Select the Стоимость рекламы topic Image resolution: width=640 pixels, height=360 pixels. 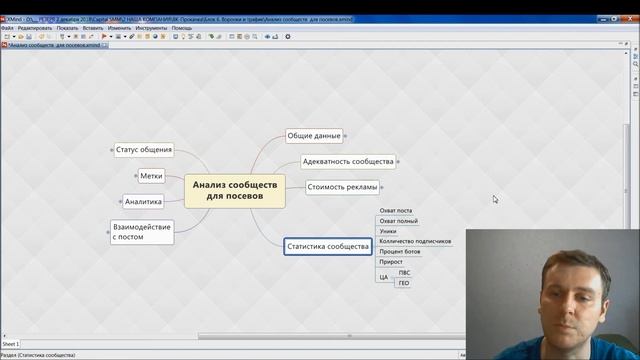click(342, 187)
